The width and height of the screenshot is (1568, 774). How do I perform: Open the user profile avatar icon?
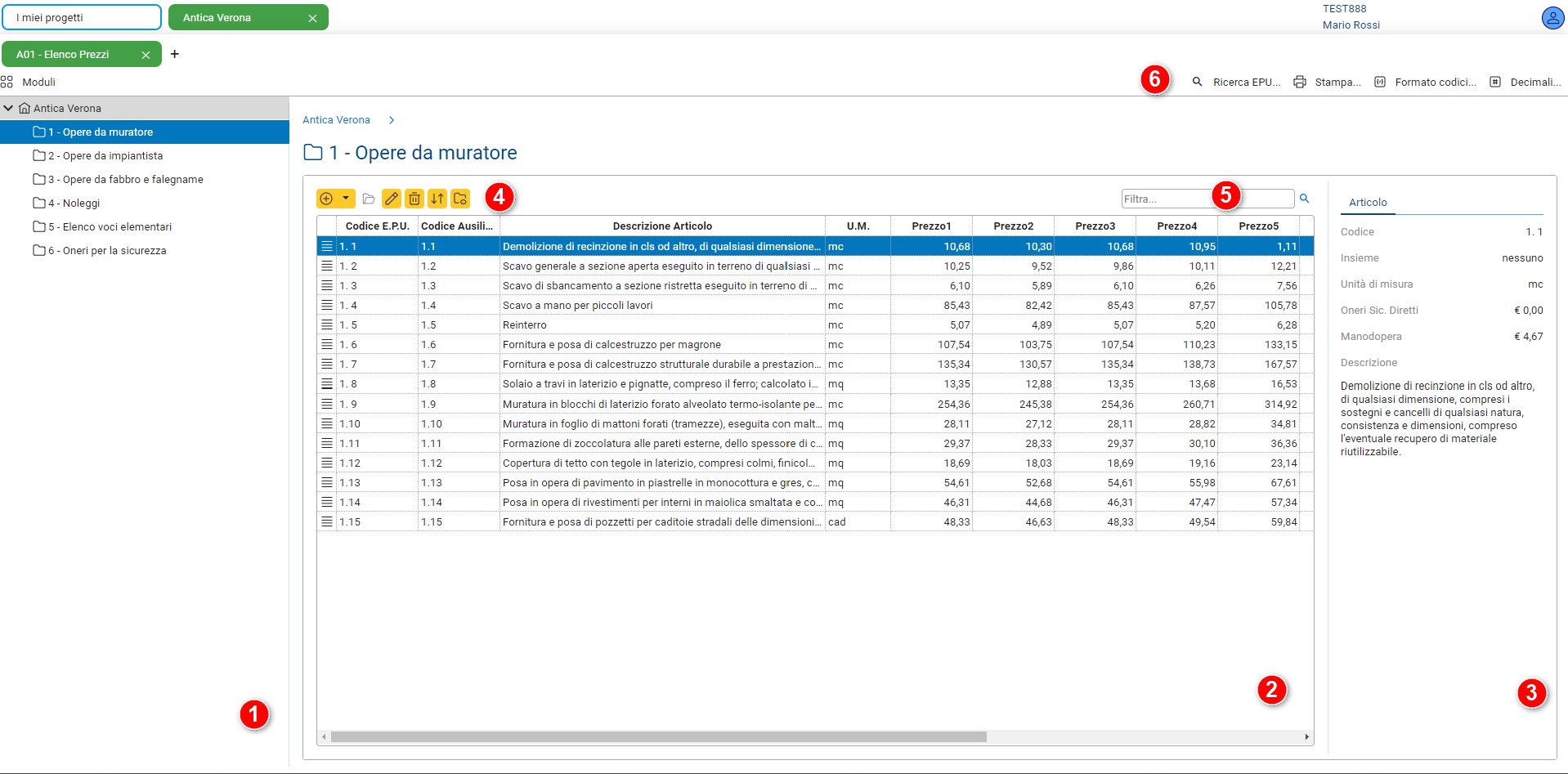click(x=1552, y=17)
